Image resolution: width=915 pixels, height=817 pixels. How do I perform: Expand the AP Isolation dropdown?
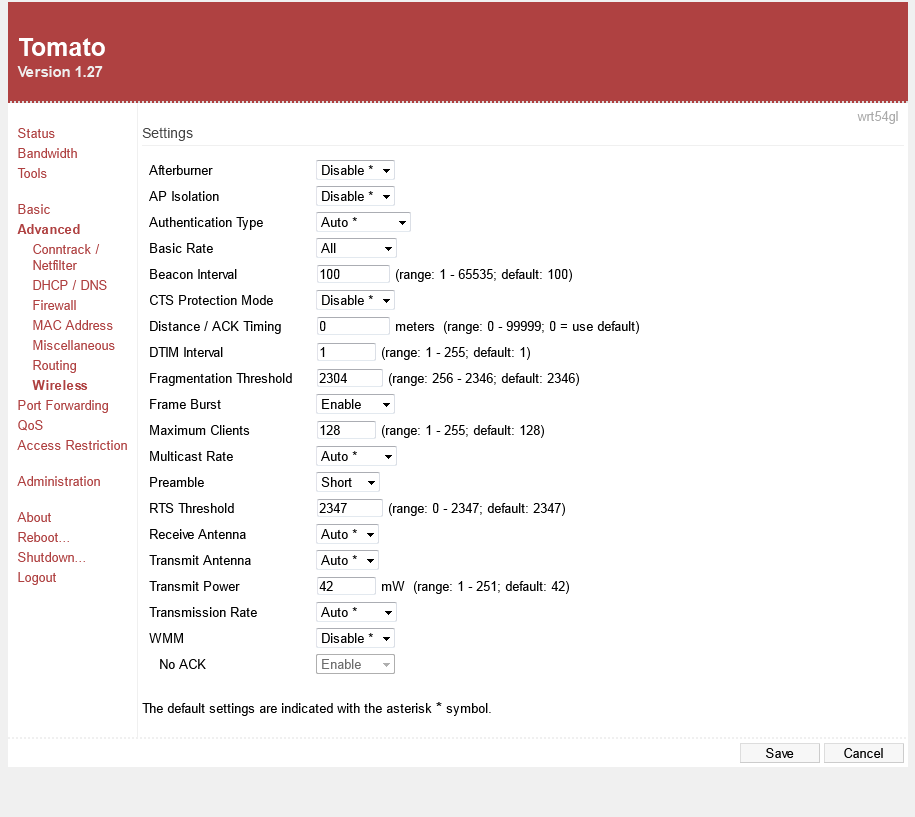[x=355, y=197]
